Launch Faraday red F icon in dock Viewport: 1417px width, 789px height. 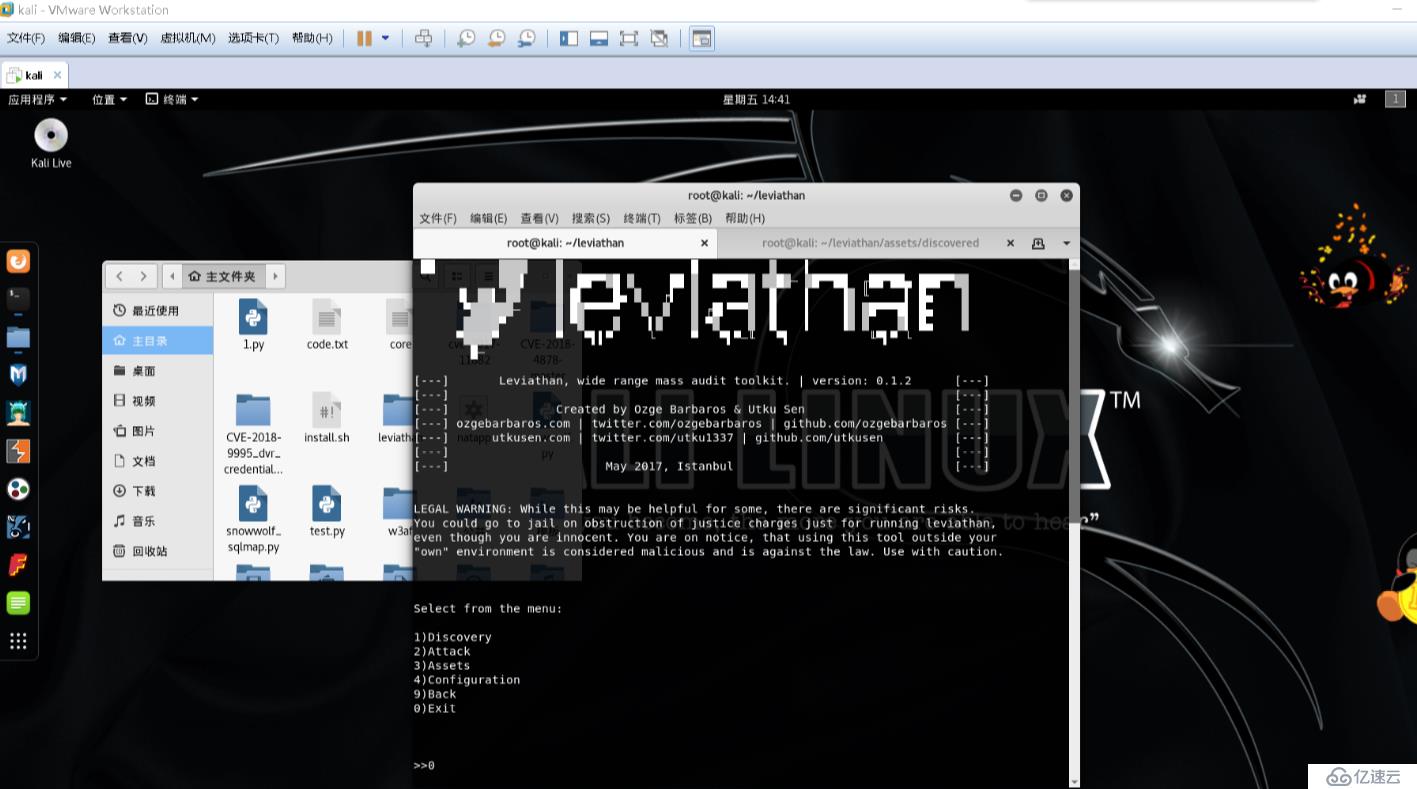(x=18, y=565)
